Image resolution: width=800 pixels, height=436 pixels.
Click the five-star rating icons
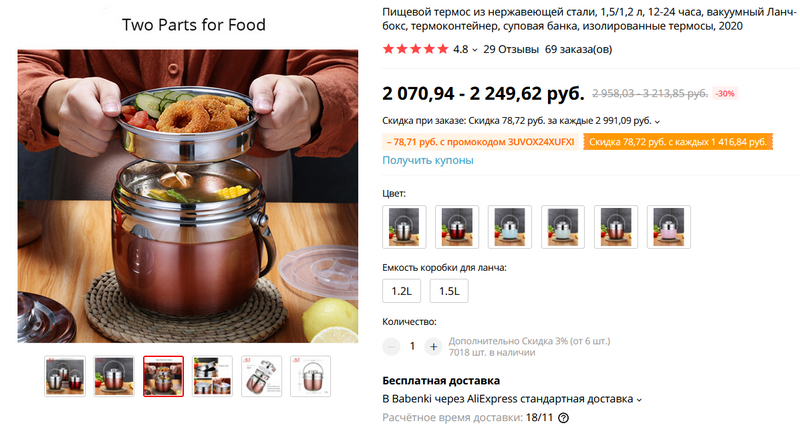pos(415,48)
